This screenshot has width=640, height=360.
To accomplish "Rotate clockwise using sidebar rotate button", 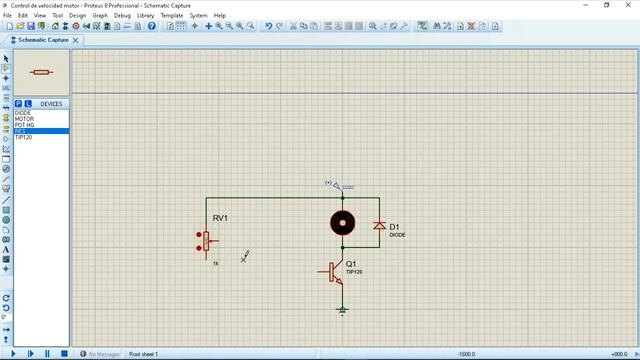I will [x=6, y=298].
